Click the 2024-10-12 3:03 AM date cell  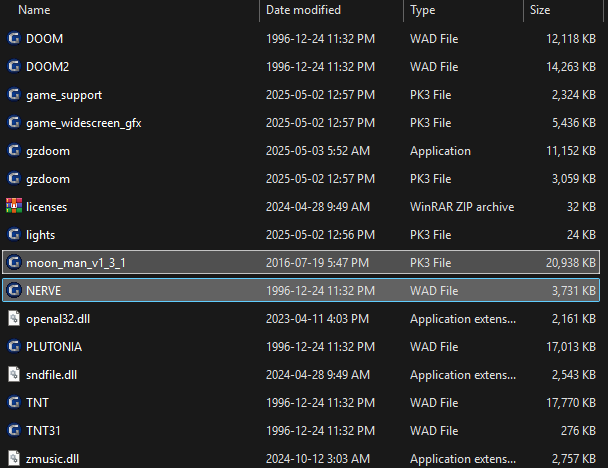[x=318, y=459]
